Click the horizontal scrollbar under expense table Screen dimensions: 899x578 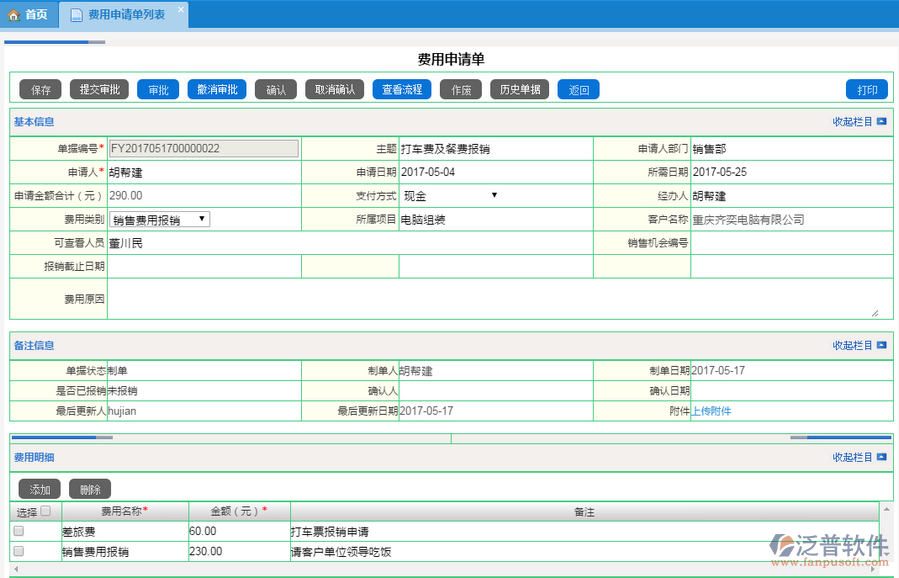pyautogui.click(x=400, y=569)
